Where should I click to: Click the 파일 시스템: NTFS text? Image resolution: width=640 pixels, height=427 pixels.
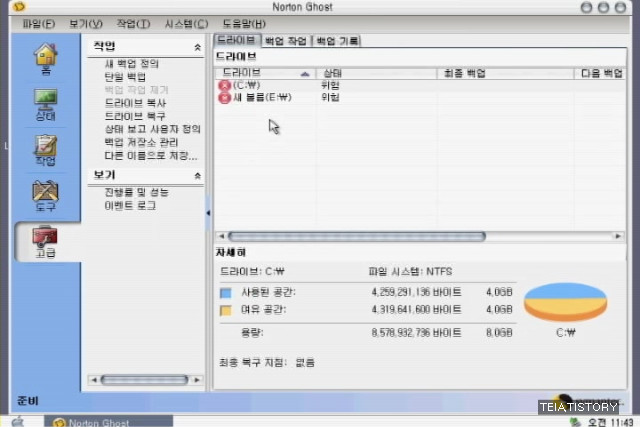410,271
